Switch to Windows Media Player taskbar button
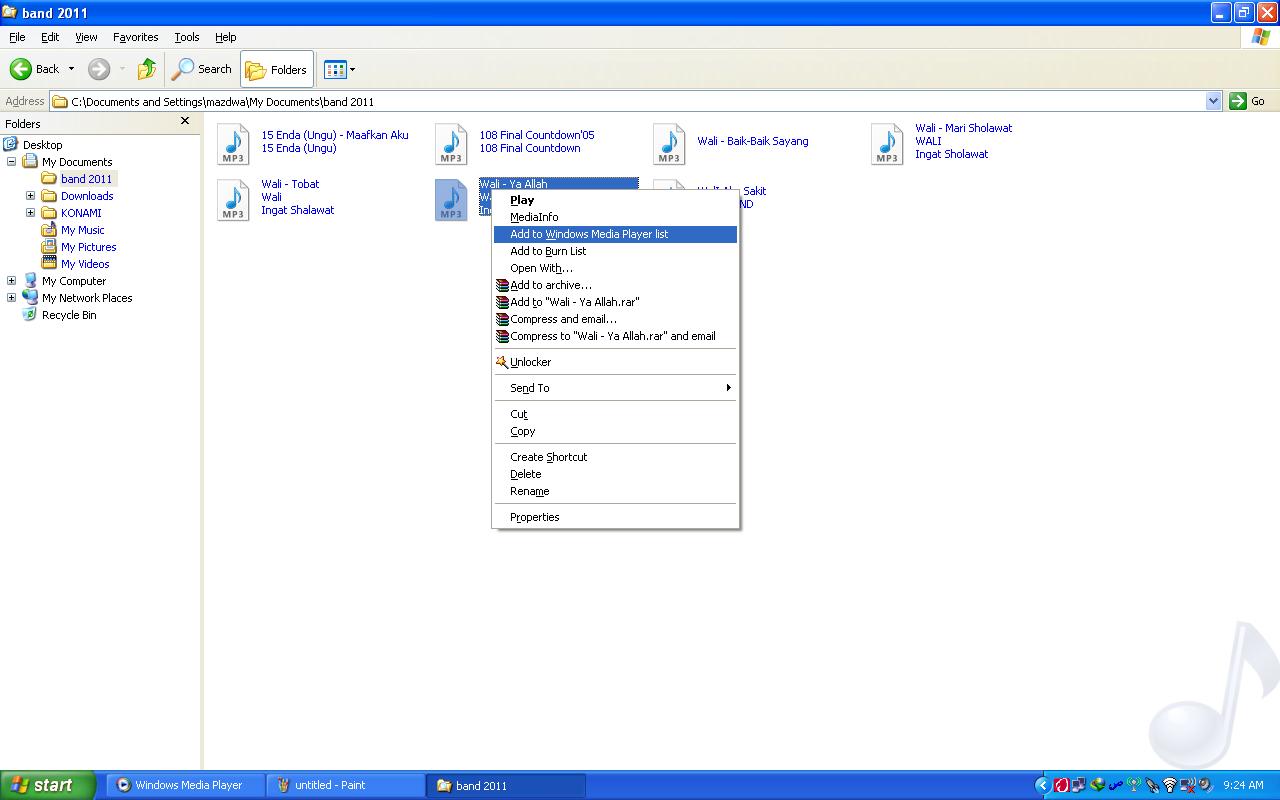This screenshot has width=1280, height=800. (x=186, y=785)
